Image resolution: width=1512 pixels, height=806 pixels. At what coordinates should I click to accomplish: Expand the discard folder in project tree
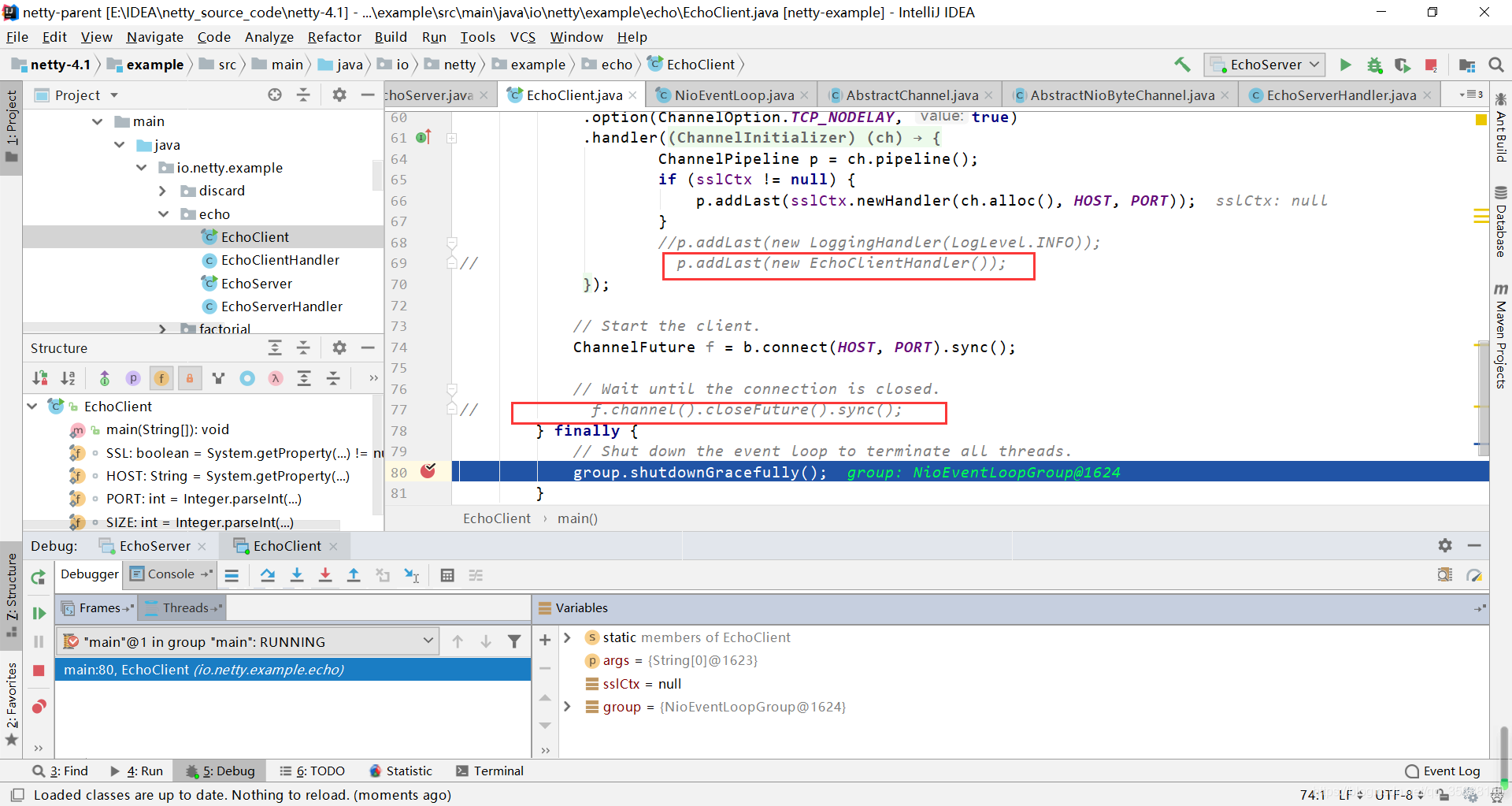click(162, 191)
